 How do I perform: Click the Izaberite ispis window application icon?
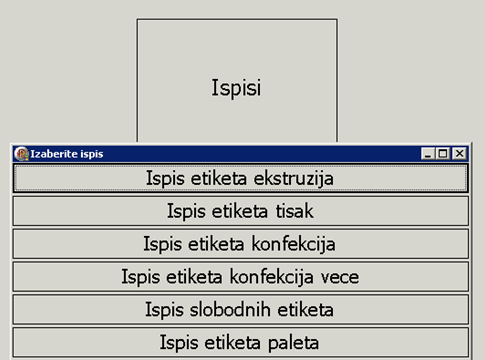21,154
